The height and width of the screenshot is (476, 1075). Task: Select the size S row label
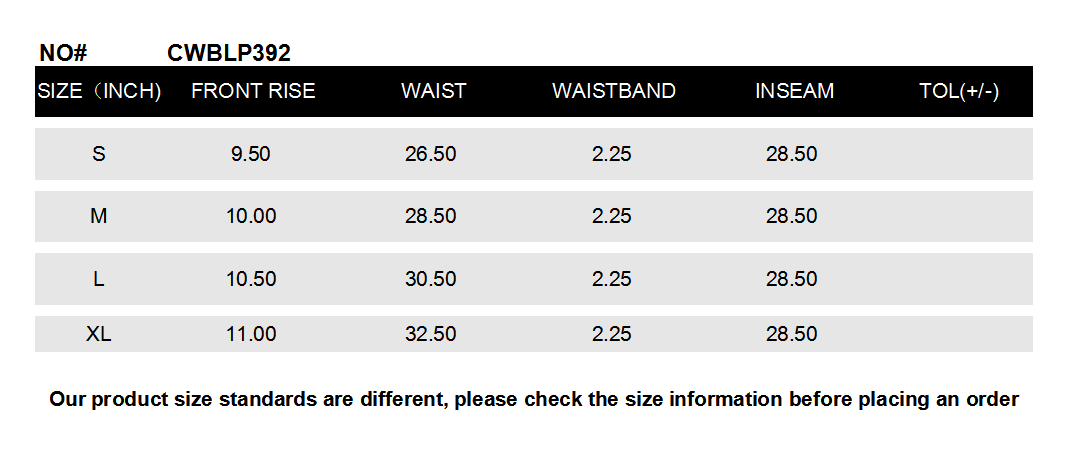click(x=99, y=154)
